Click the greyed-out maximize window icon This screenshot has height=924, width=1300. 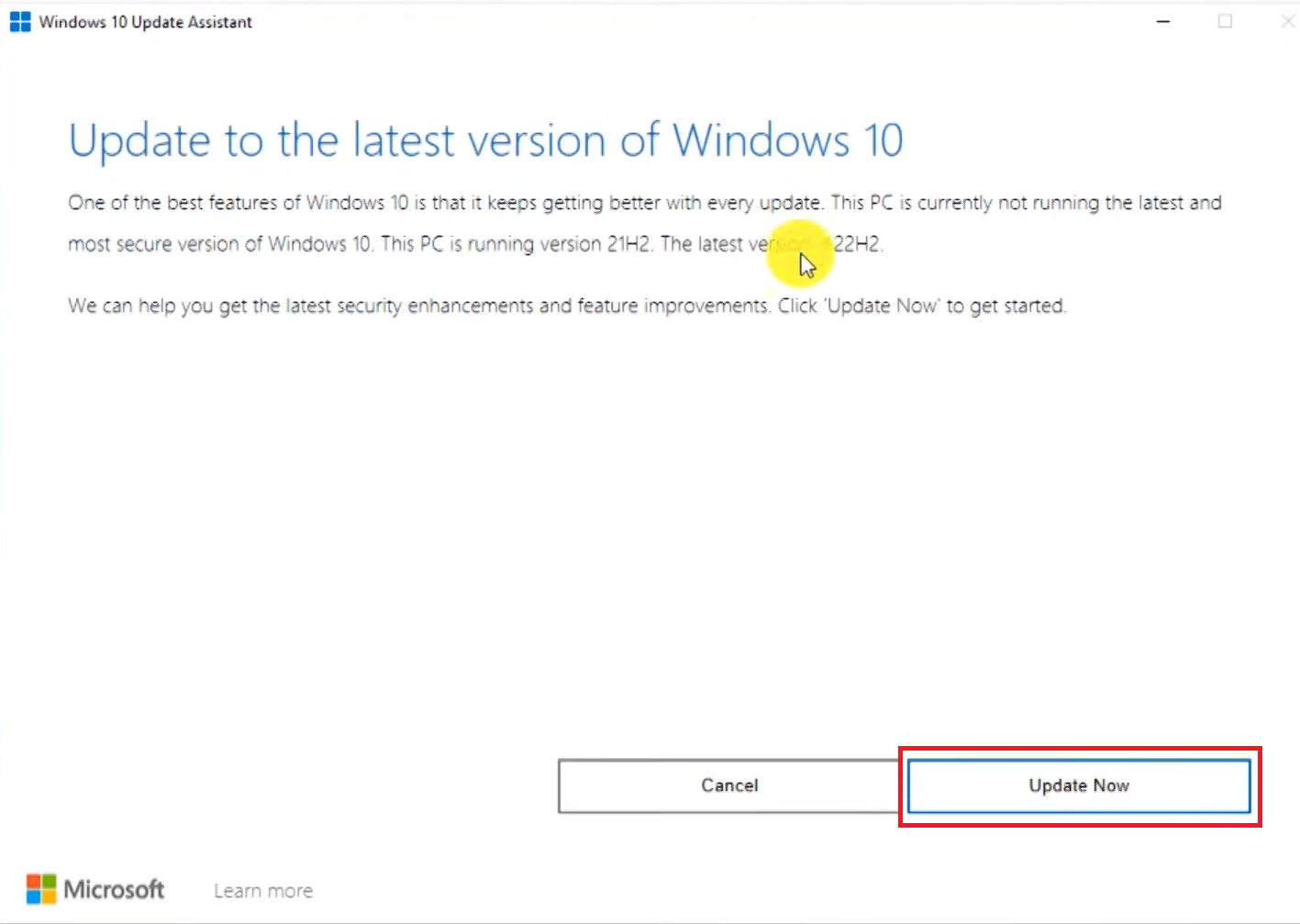[1225, 21]
